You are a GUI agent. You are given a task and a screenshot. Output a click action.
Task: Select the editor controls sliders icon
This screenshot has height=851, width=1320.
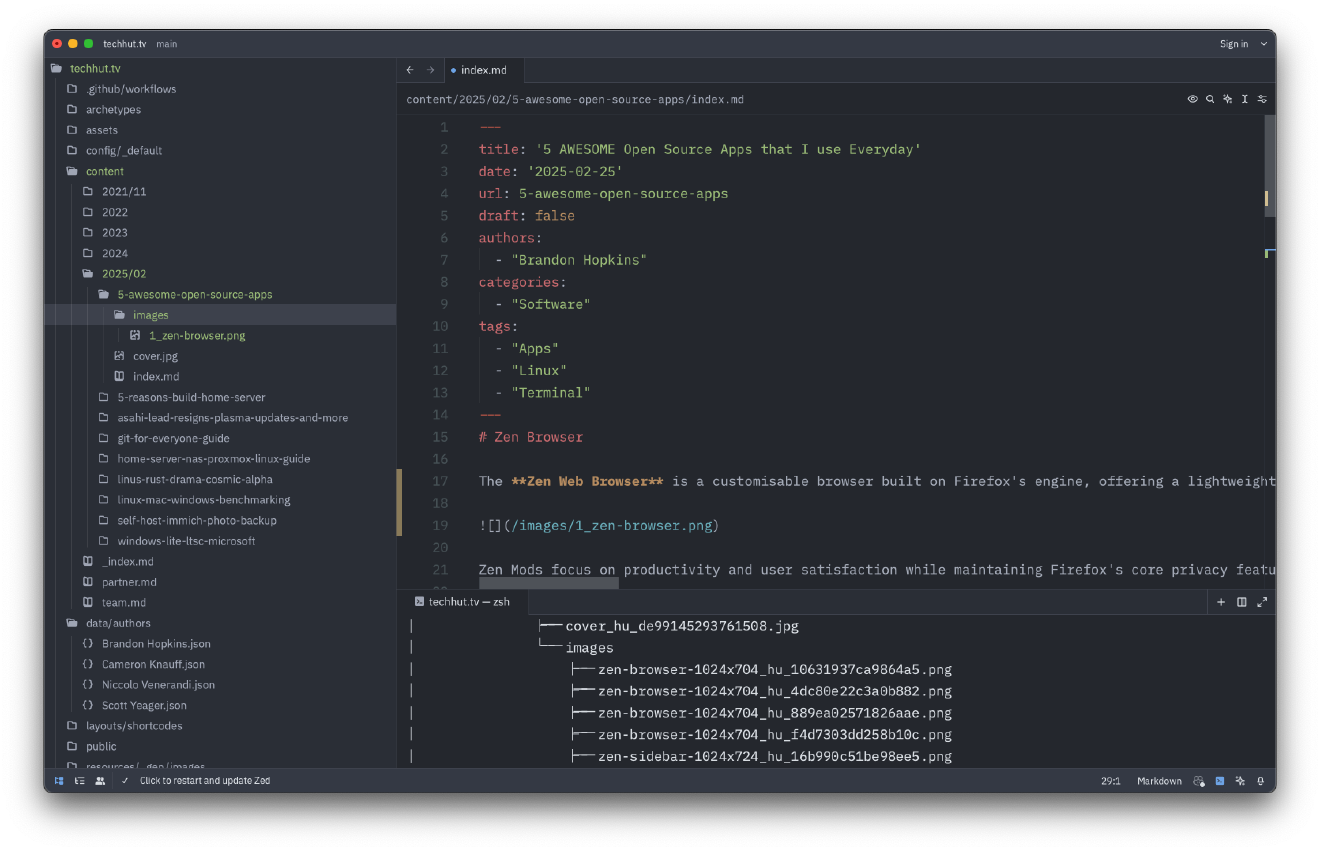pos(1261,99)
